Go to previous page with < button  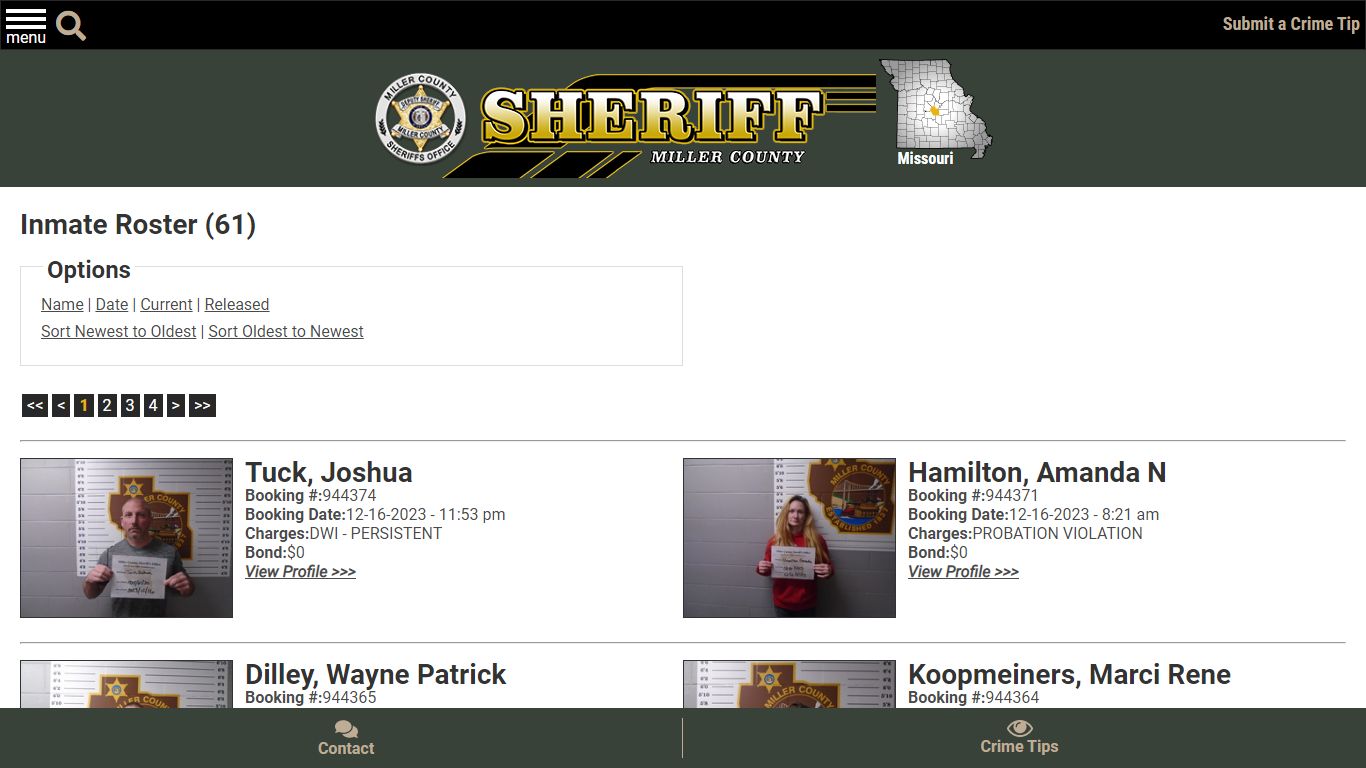tap(61, 405)
